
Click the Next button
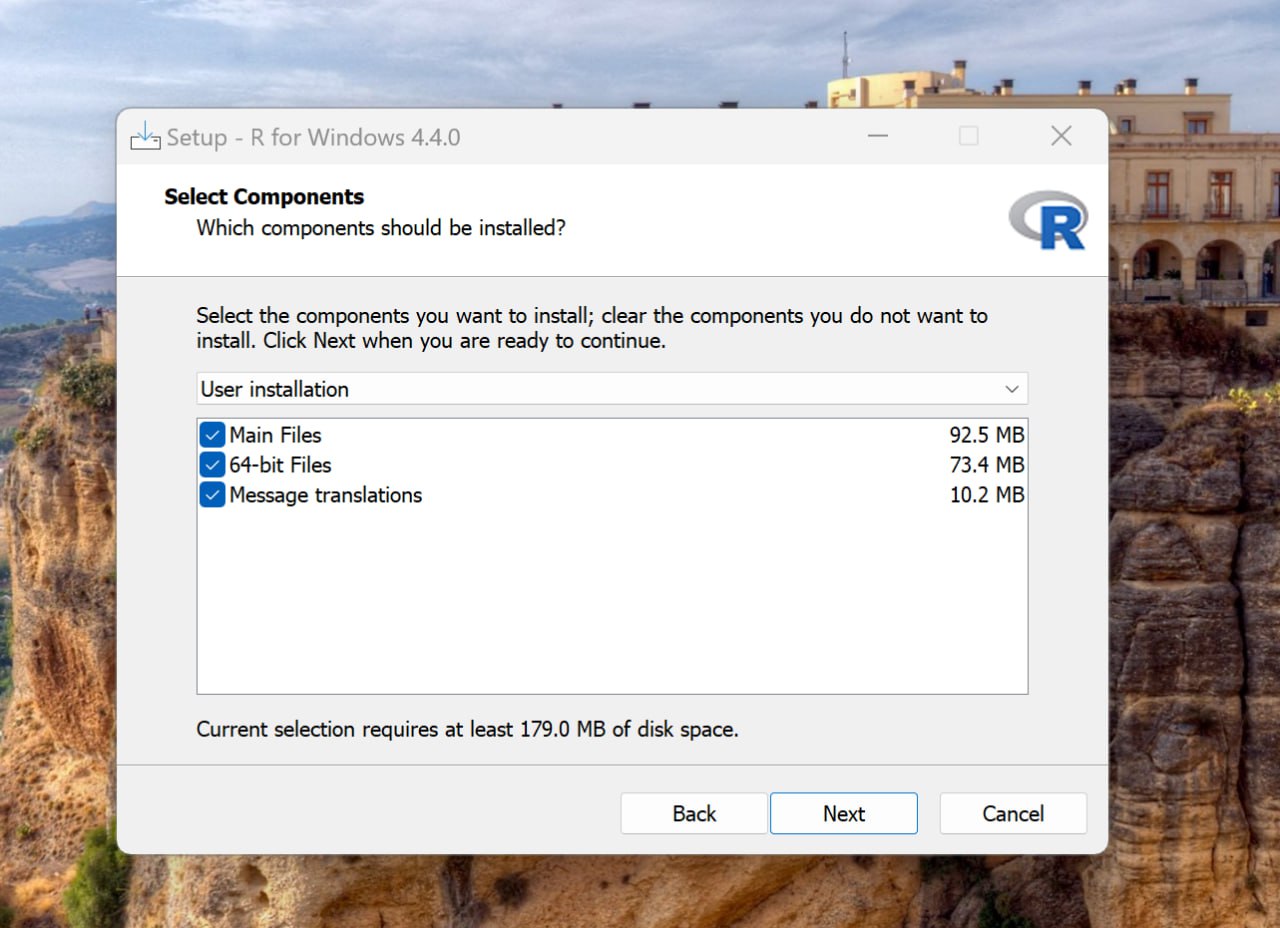coord(844,814)
